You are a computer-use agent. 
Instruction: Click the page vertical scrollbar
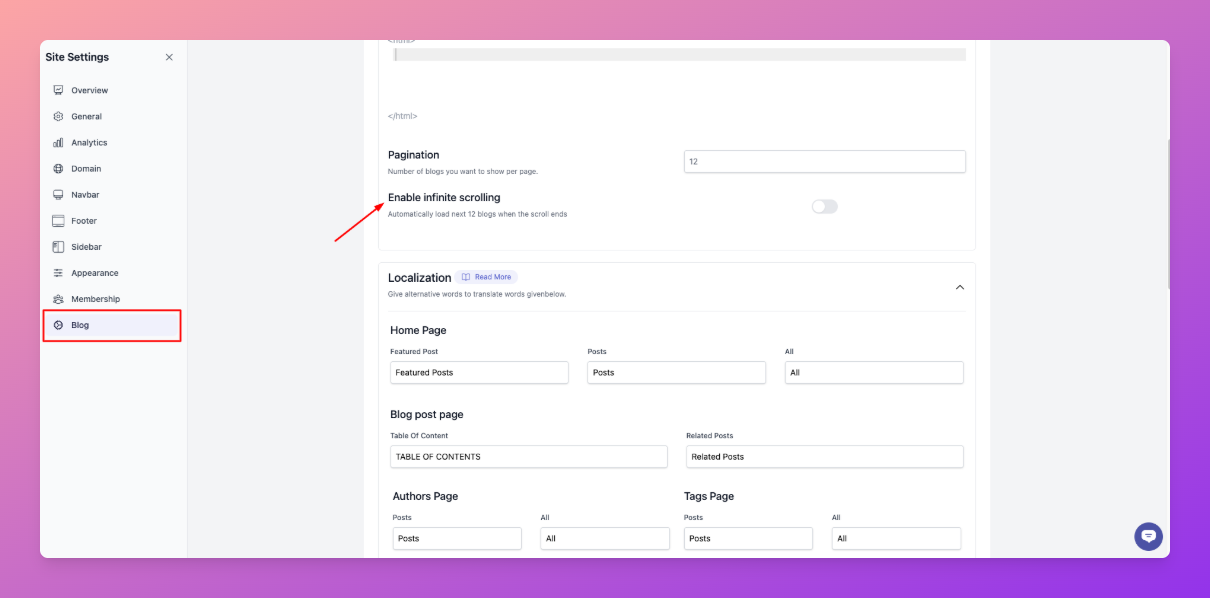(x=1166, y=210)
